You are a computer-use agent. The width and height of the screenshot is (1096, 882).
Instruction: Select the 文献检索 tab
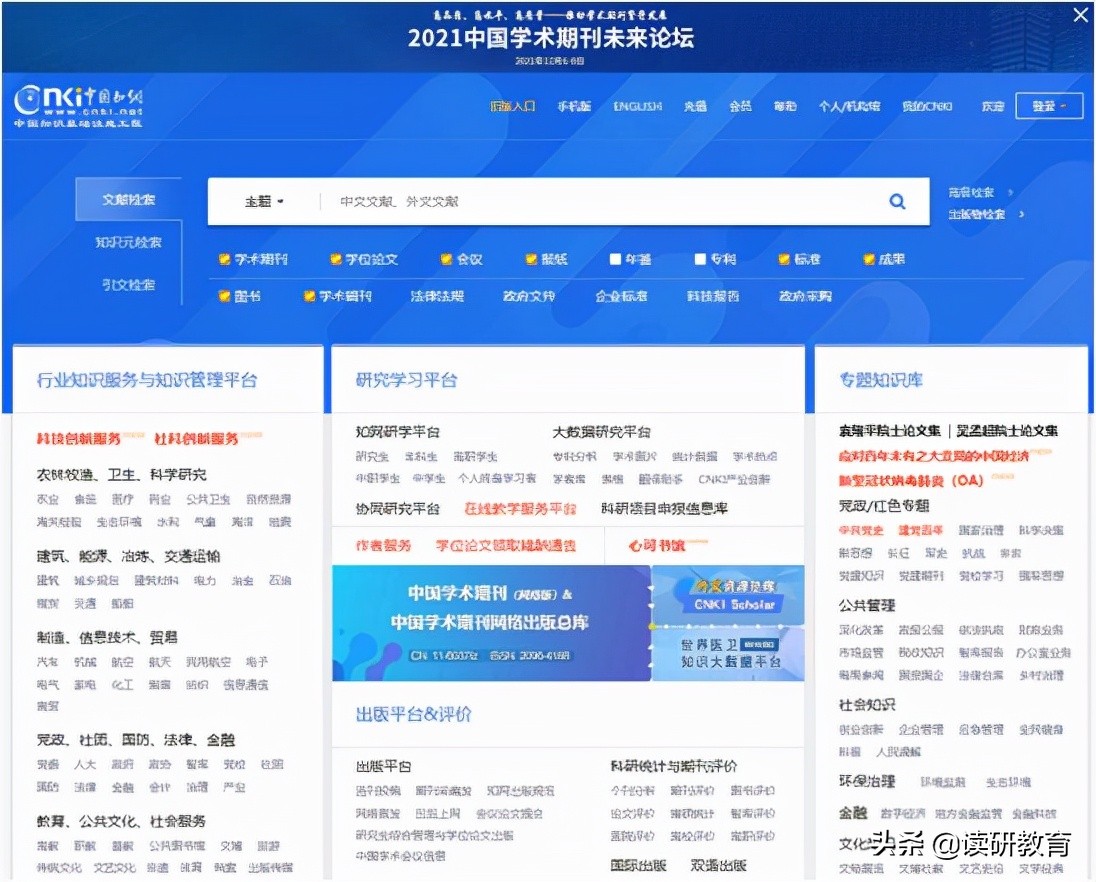129,199
